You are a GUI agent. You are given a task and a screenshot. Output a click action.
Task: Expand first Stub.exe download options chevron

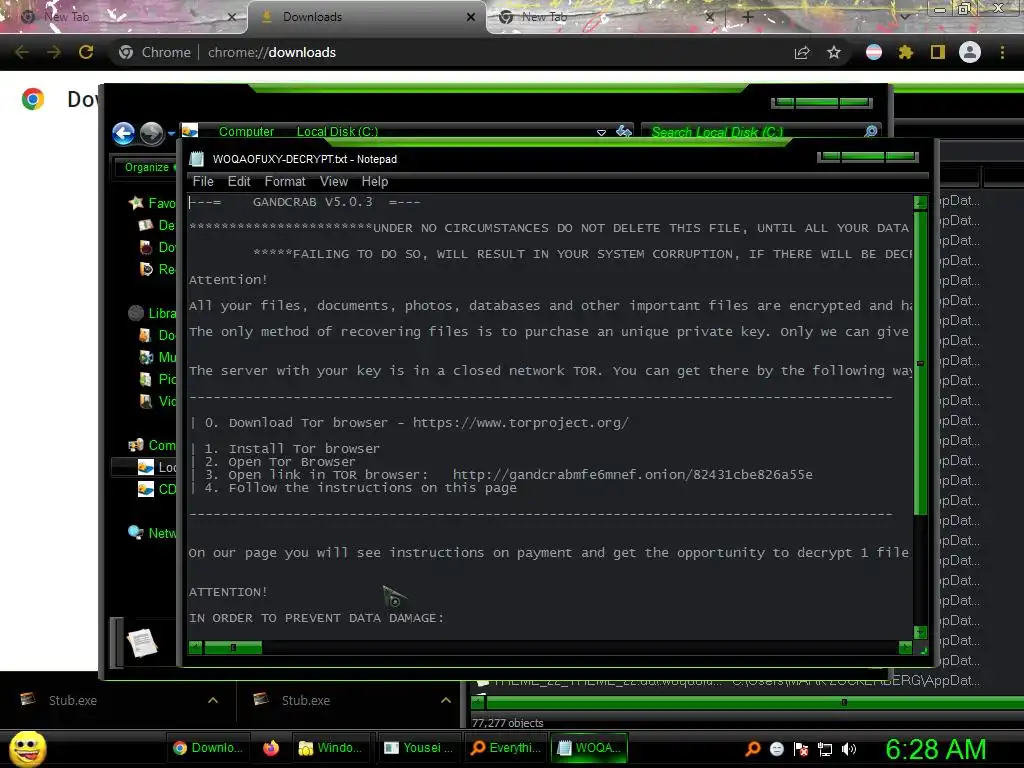pyautogui.click(x=213, y=700)
